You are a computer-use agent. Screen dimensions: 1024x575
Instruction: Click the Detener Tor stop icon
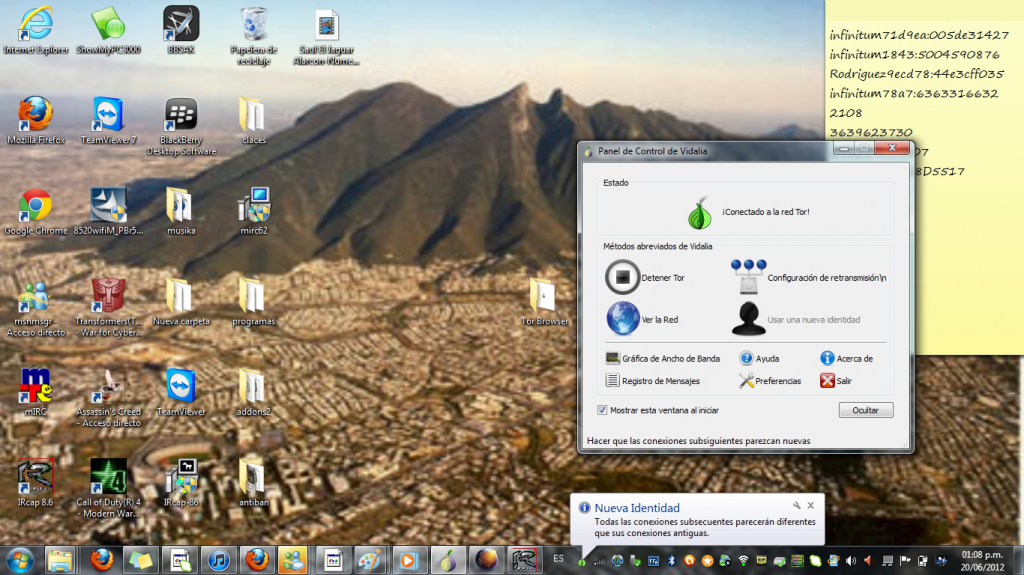pos(623,276)
